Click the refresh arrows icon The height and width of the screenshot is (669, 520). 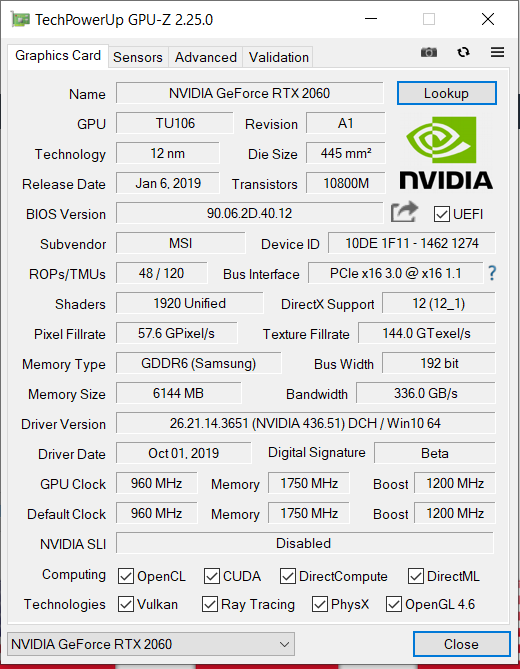[463, 52]
